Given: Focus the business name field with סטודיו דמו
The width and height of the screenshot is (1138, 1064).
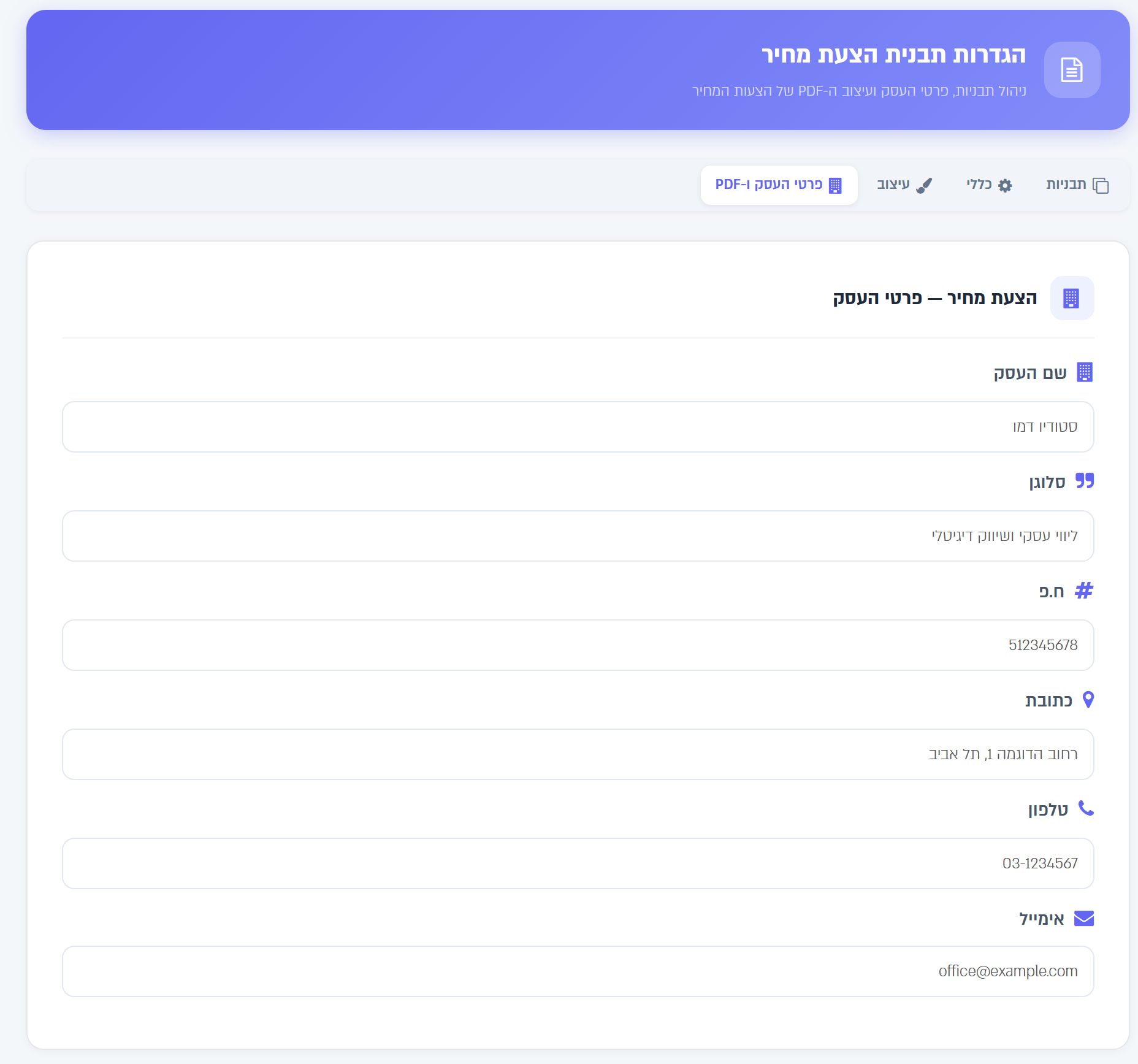Looking at the screenshot, I should point(578,427).
